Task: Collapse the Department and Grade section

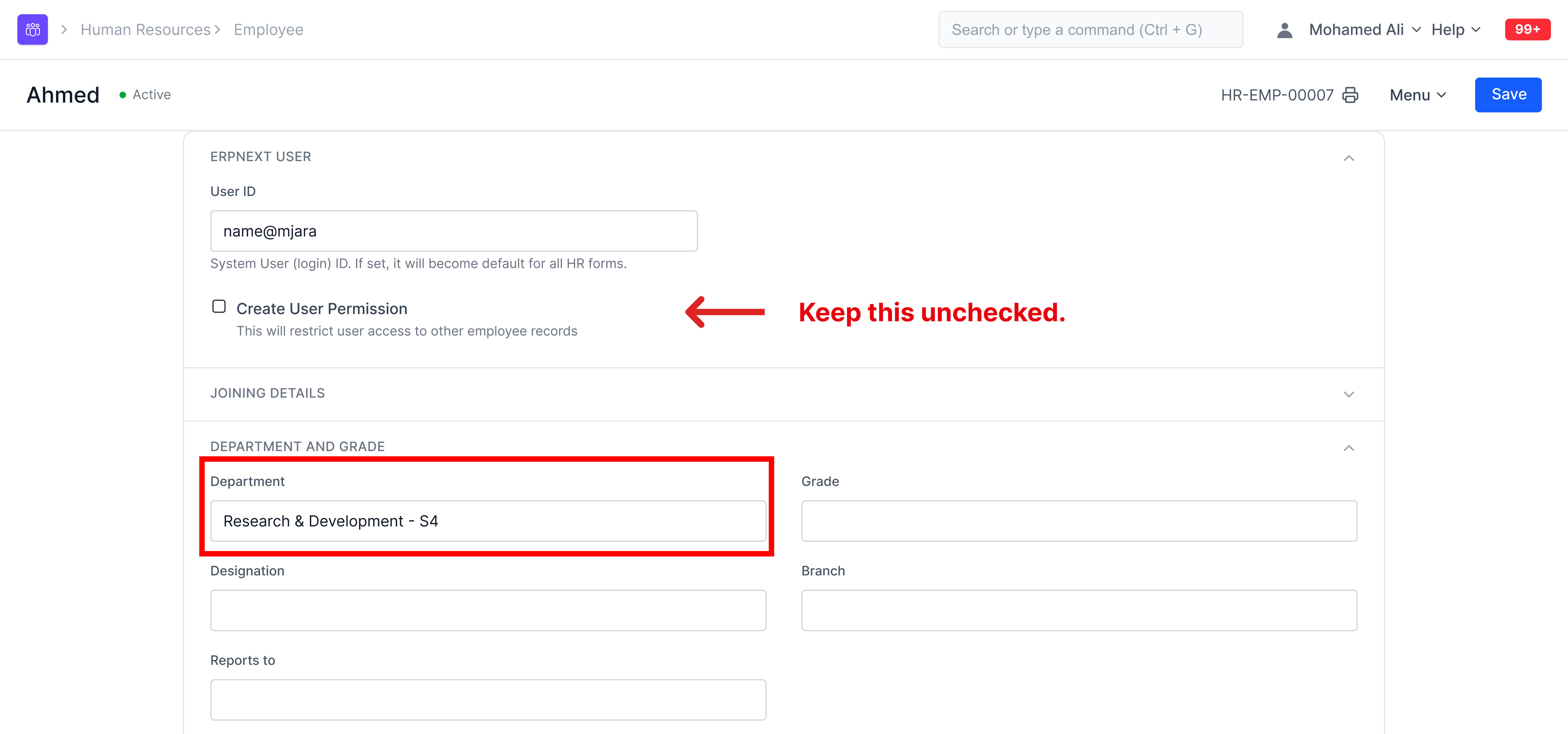Action: pyautogui.click(x=1349, y=448)
